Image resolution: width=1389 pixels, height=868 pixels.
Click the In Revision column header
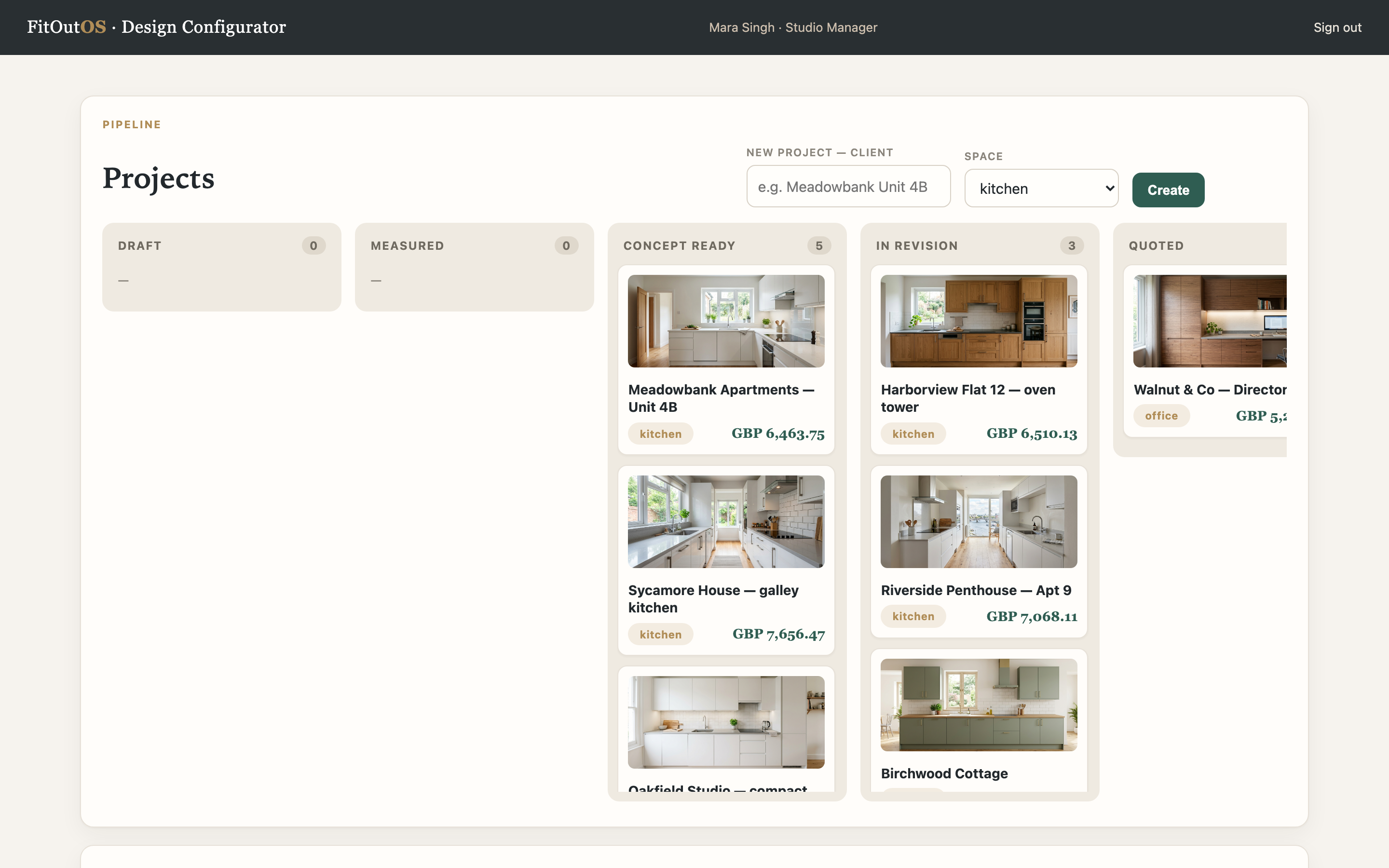coord(917,246)
